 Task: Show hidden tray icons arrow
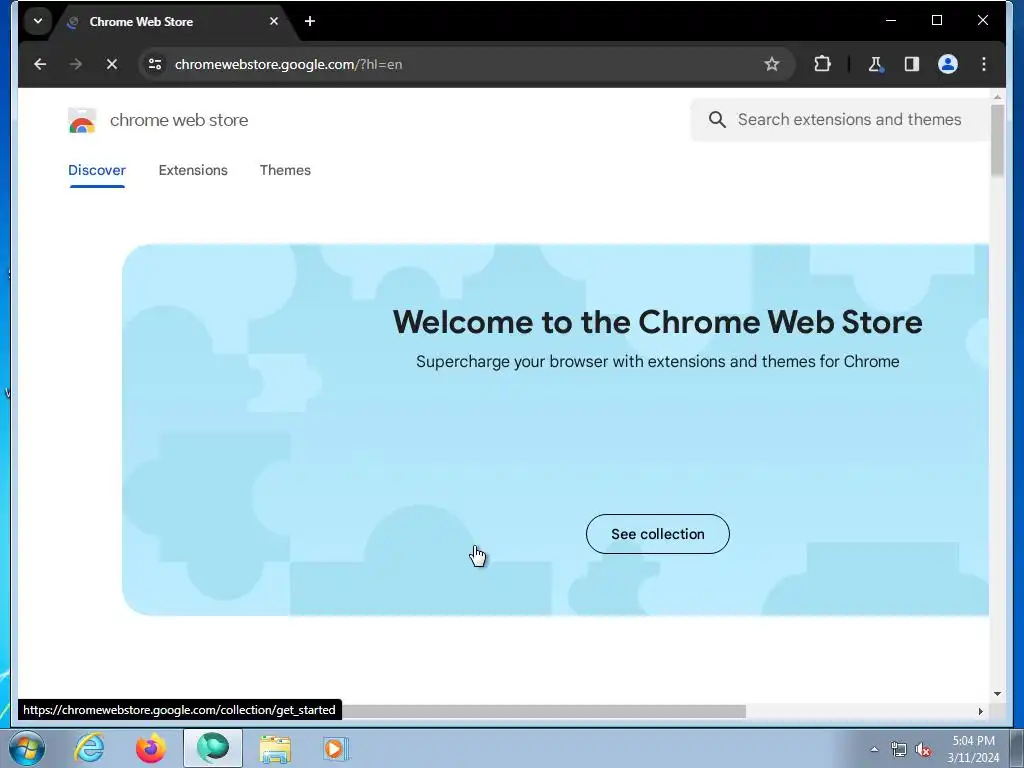coord(874,749)
